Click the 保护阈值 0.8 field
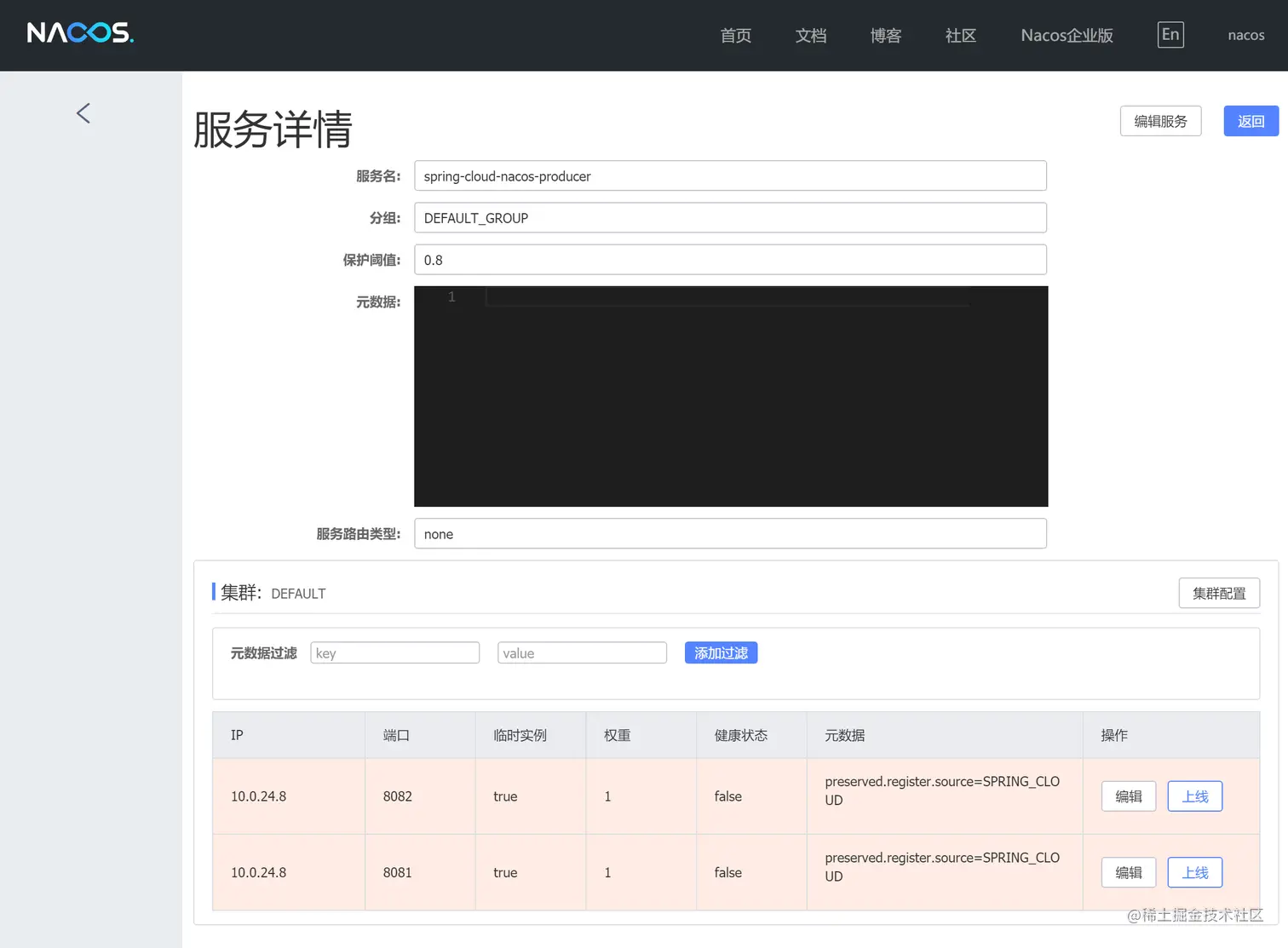1288x948 pixels. click(730, 260)
